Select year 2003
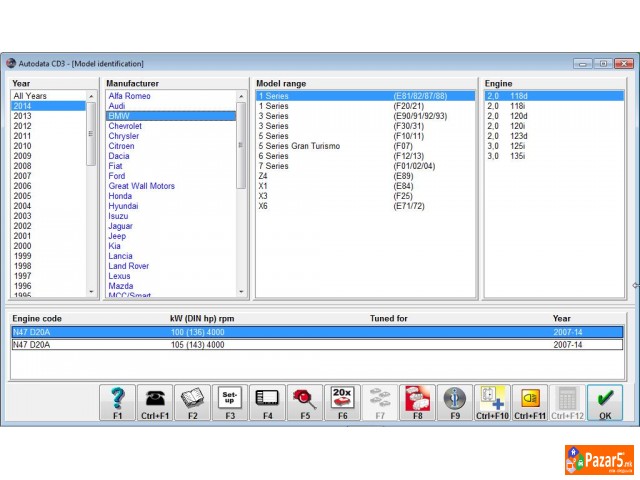The image size is (640, 480). pyautogui.click(x=48, y=216)
